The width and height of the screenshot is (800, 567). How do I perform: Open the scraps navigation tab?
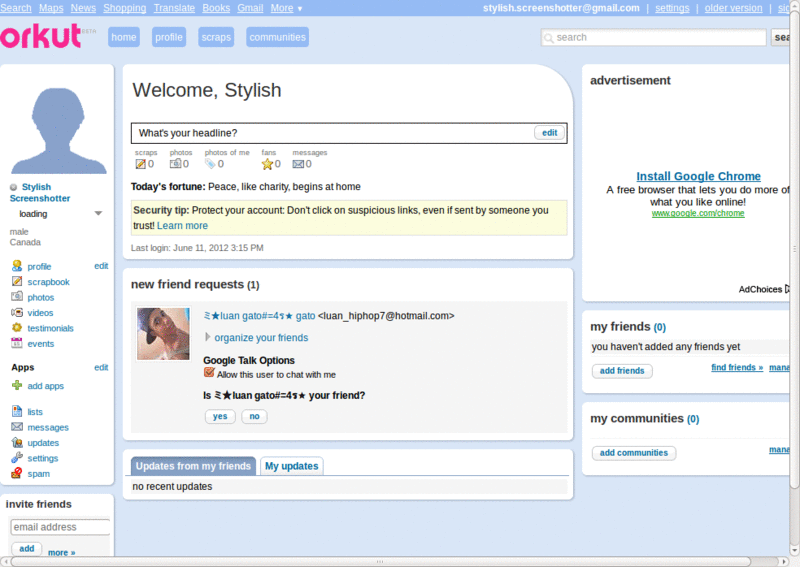[x=216, y=37]
